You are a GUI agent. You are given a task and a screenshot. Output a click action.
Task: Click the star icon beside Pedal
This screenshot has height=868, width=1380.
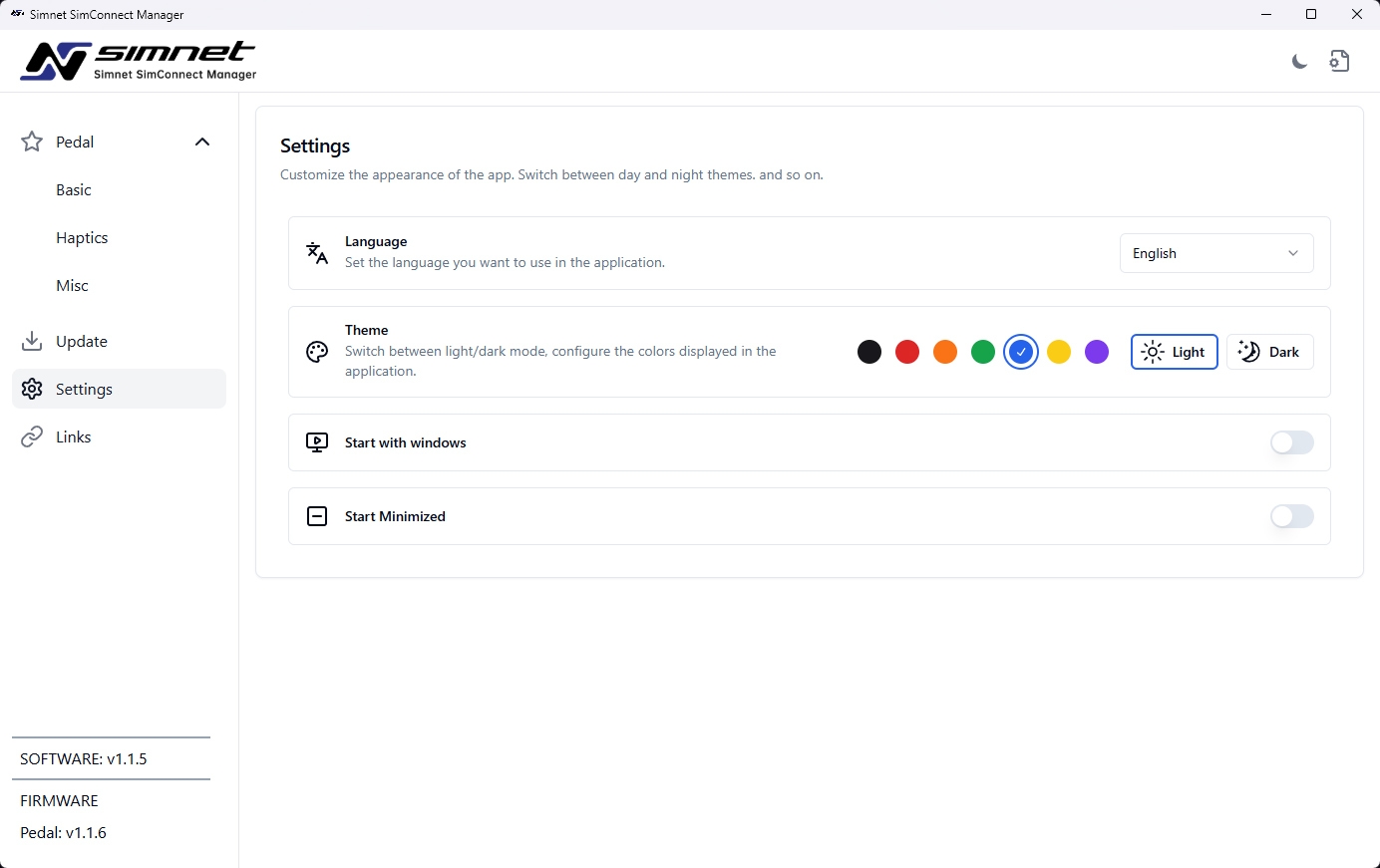pos(32,142)
